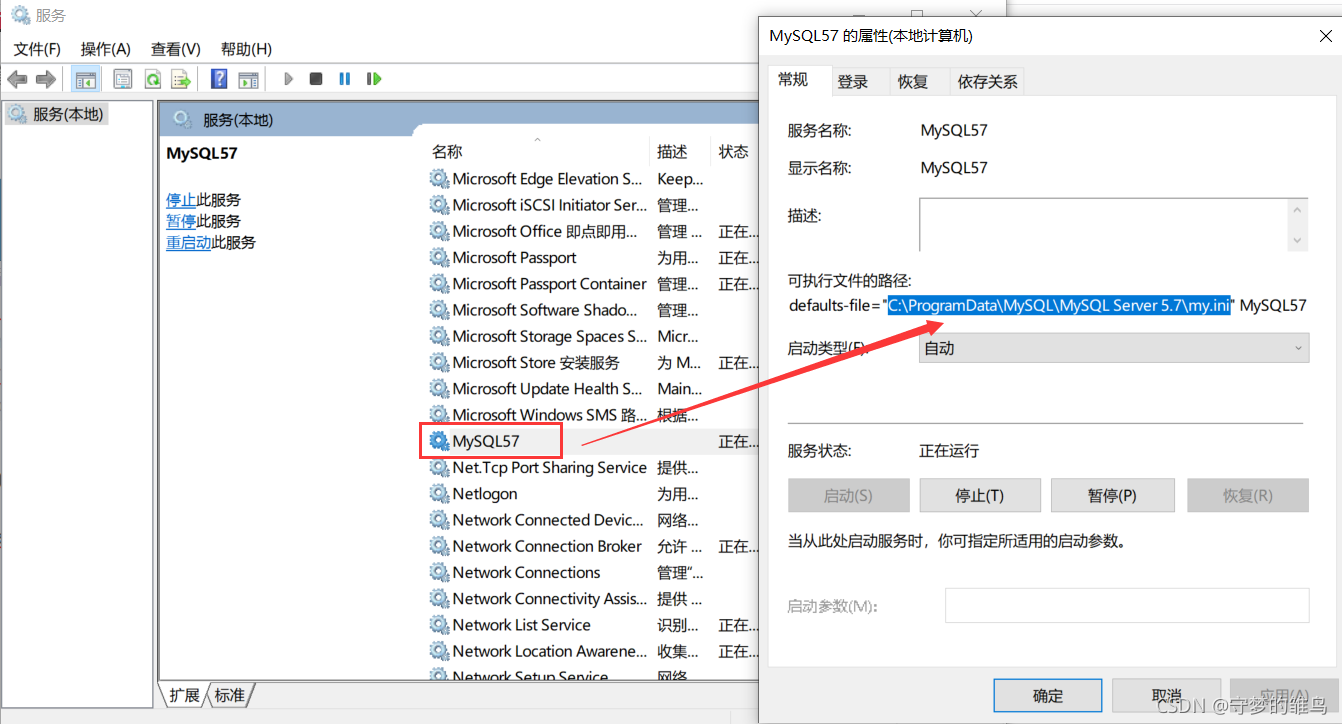Select the Network Location Awarene... service name

[x=550, y=651]
